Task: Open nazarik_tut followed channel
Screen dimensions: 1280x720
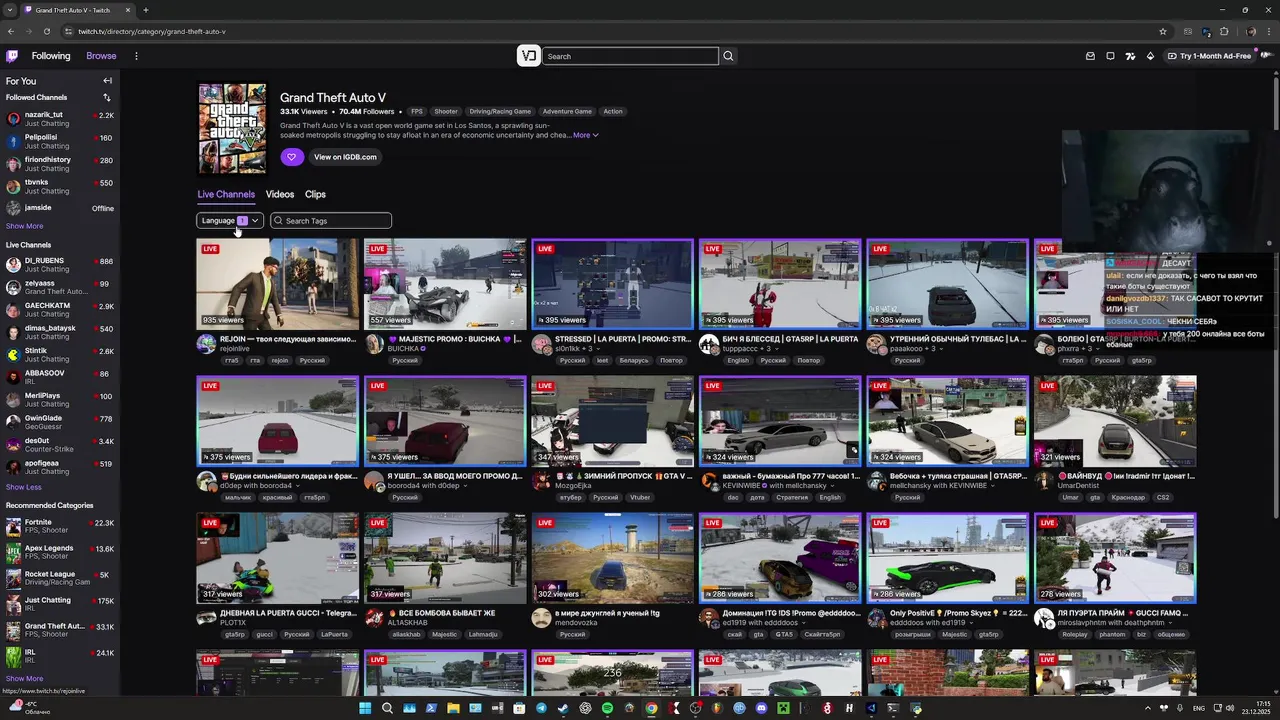Action: pos(60,118)
